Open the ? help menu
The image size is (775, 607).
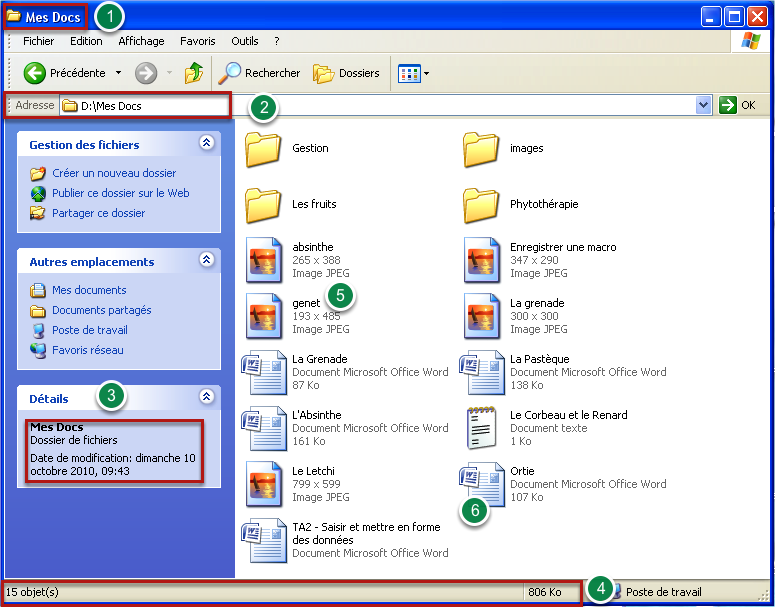(x=277, y=41)
